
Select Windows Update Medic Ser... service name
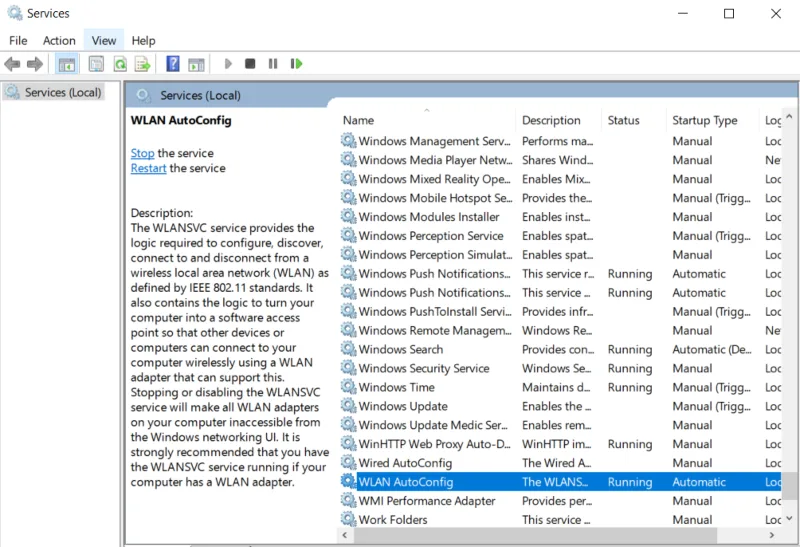click(x=433, y=425)
